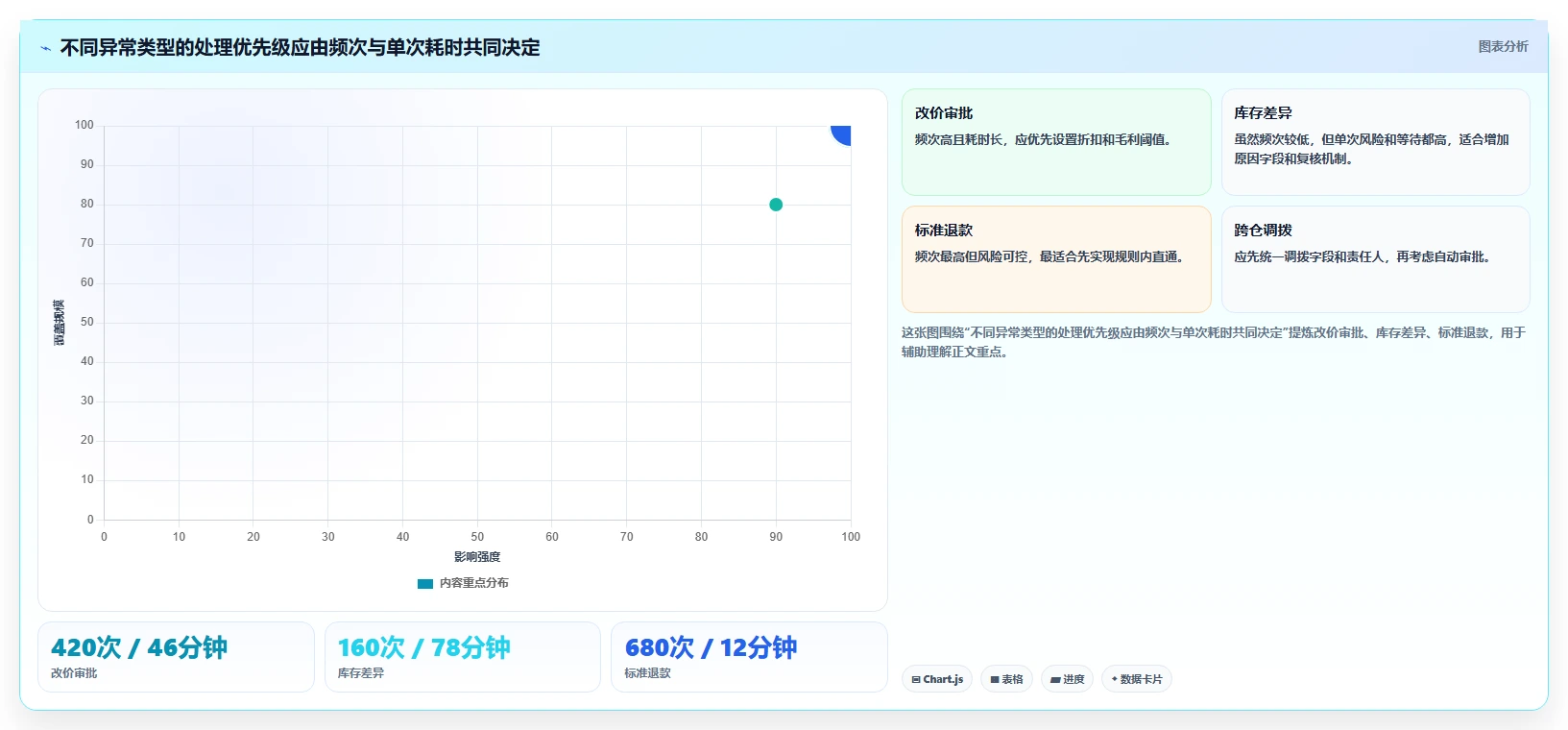The height and width of the screenshot is (730, 1568).
Task: Click the 内容重点分布 legend text
Action: tap(474, 583)
